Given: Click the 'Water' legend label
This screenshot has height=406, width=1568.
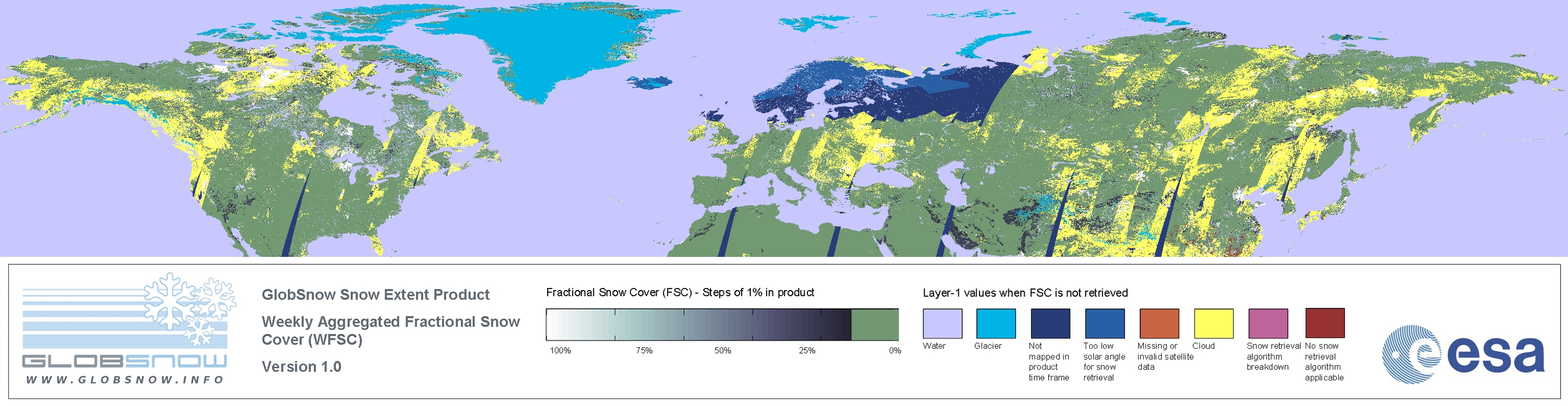Looking at the screenshot, I should coord(934,346).
